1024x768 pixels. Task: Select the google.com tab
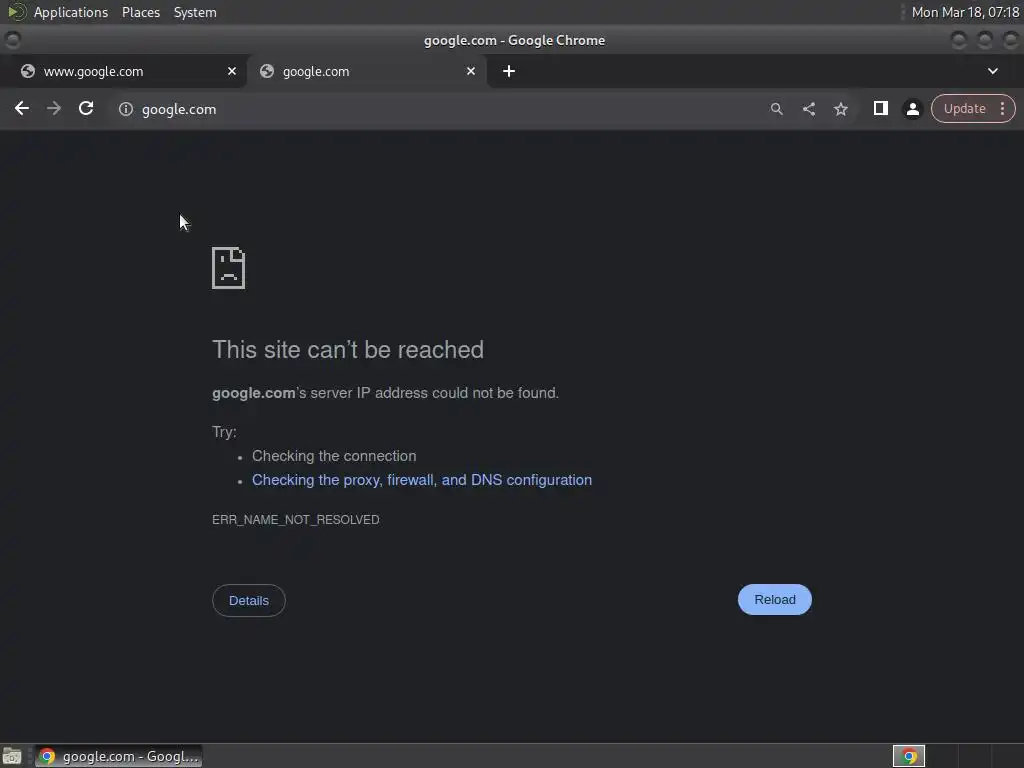366,71
